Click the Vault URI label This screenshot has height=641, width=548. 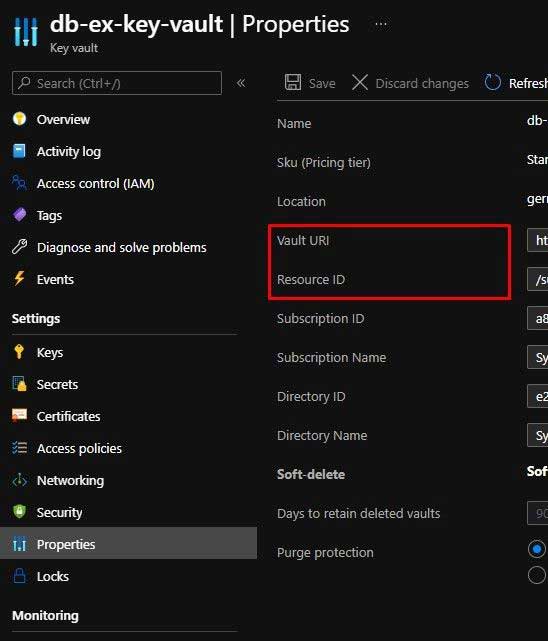pos(303,240)
